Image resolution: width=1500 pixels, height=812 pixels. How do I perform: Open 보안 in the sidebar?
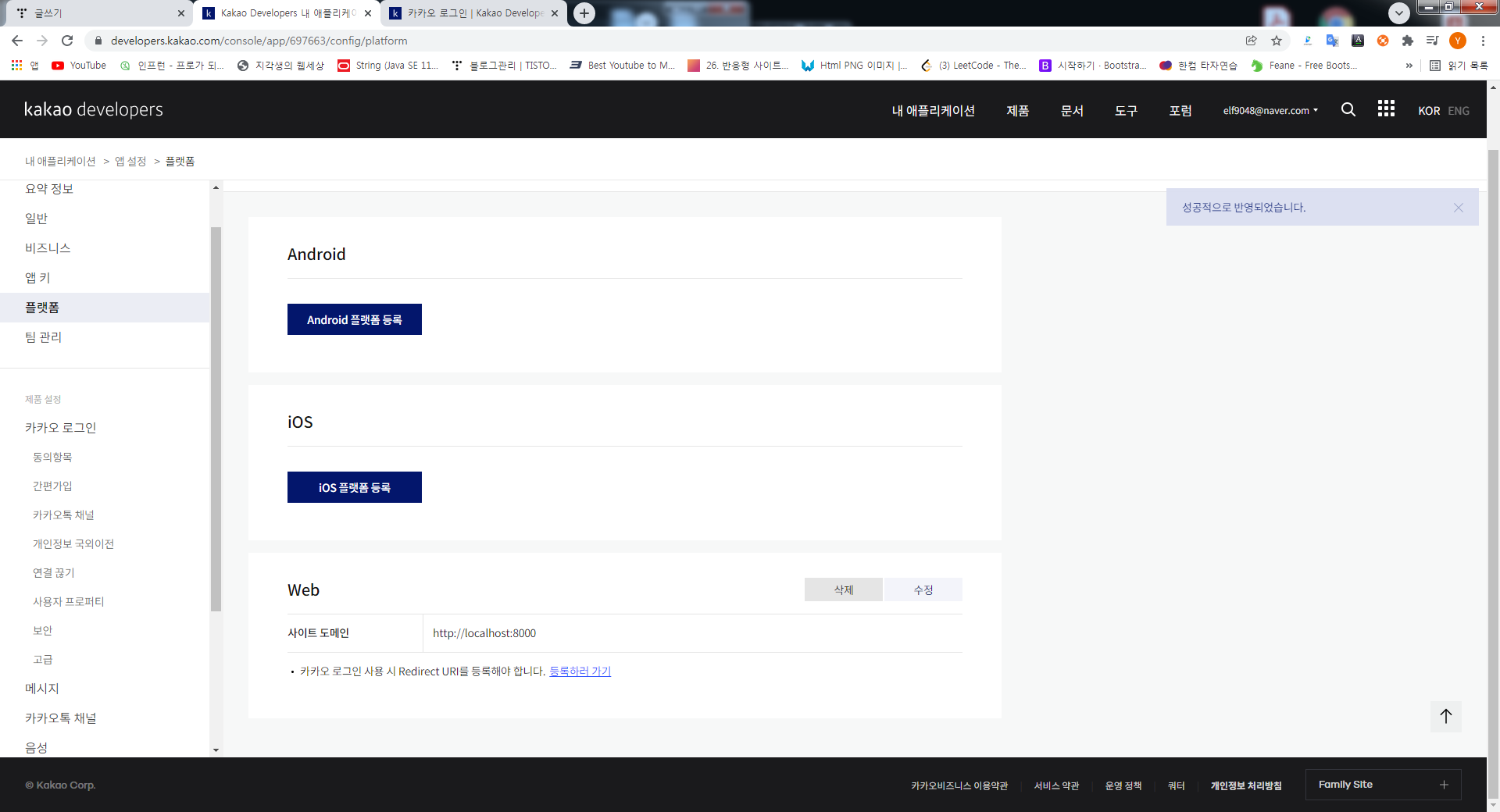pyautogui.click(x=43, y=631)
